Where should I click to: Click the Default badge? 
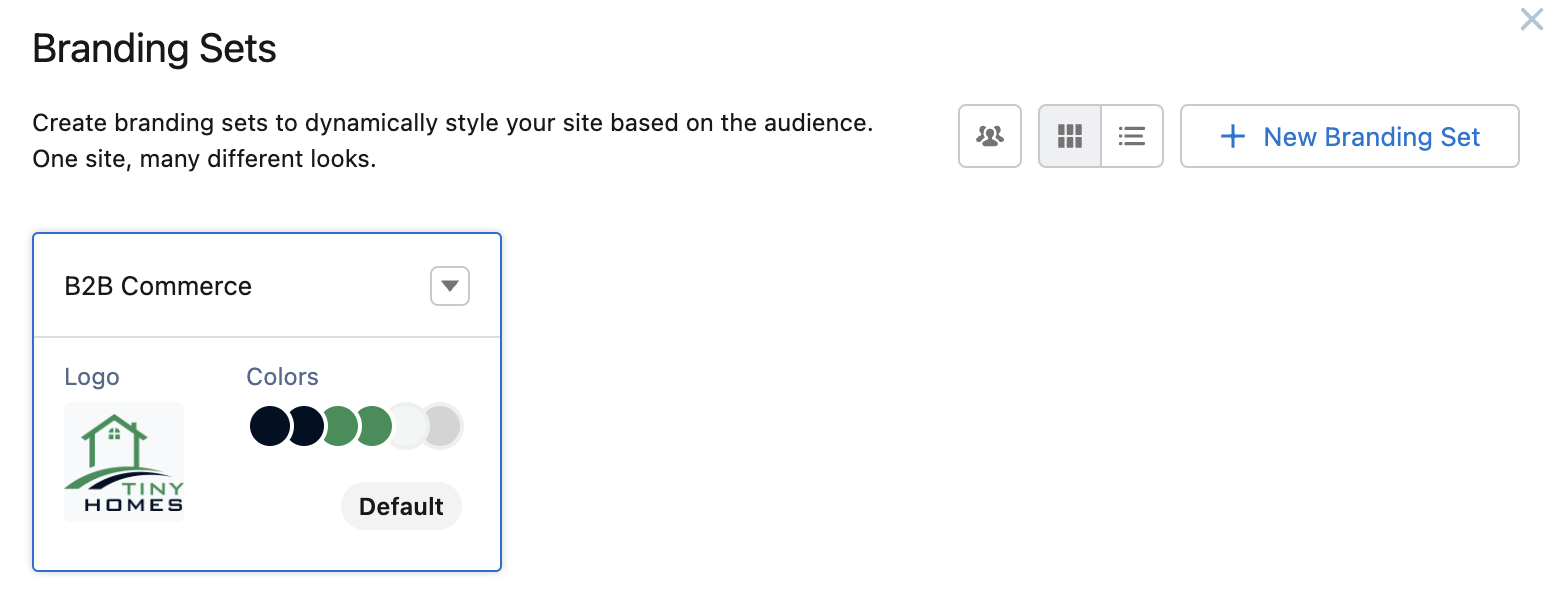(x=401, y=506)
